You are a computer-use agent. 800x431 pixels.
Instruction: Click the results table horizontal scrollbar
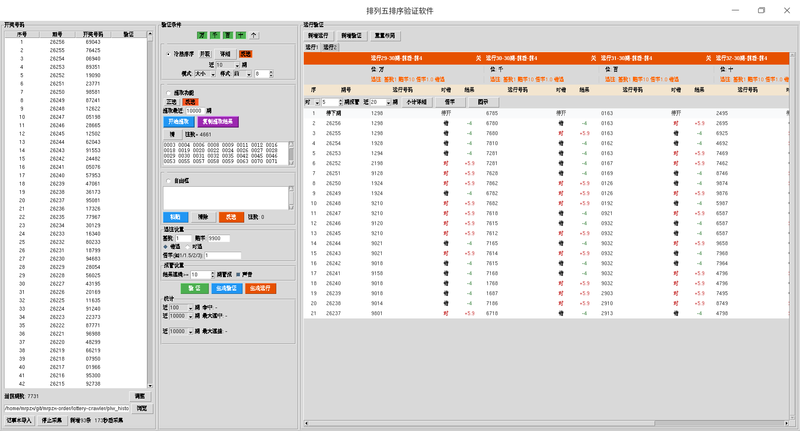tap(546, 423)
